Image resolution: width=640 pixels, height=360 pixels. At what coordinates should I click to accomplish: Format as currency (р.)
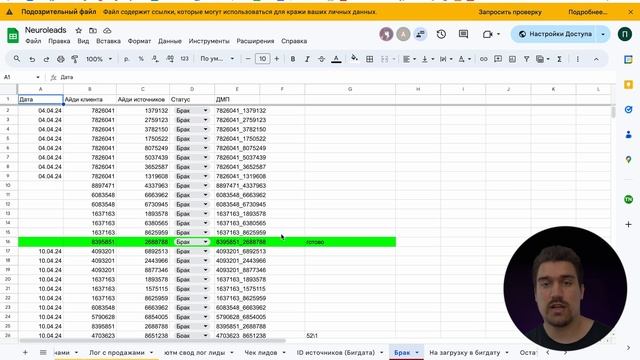pos(127,59)
